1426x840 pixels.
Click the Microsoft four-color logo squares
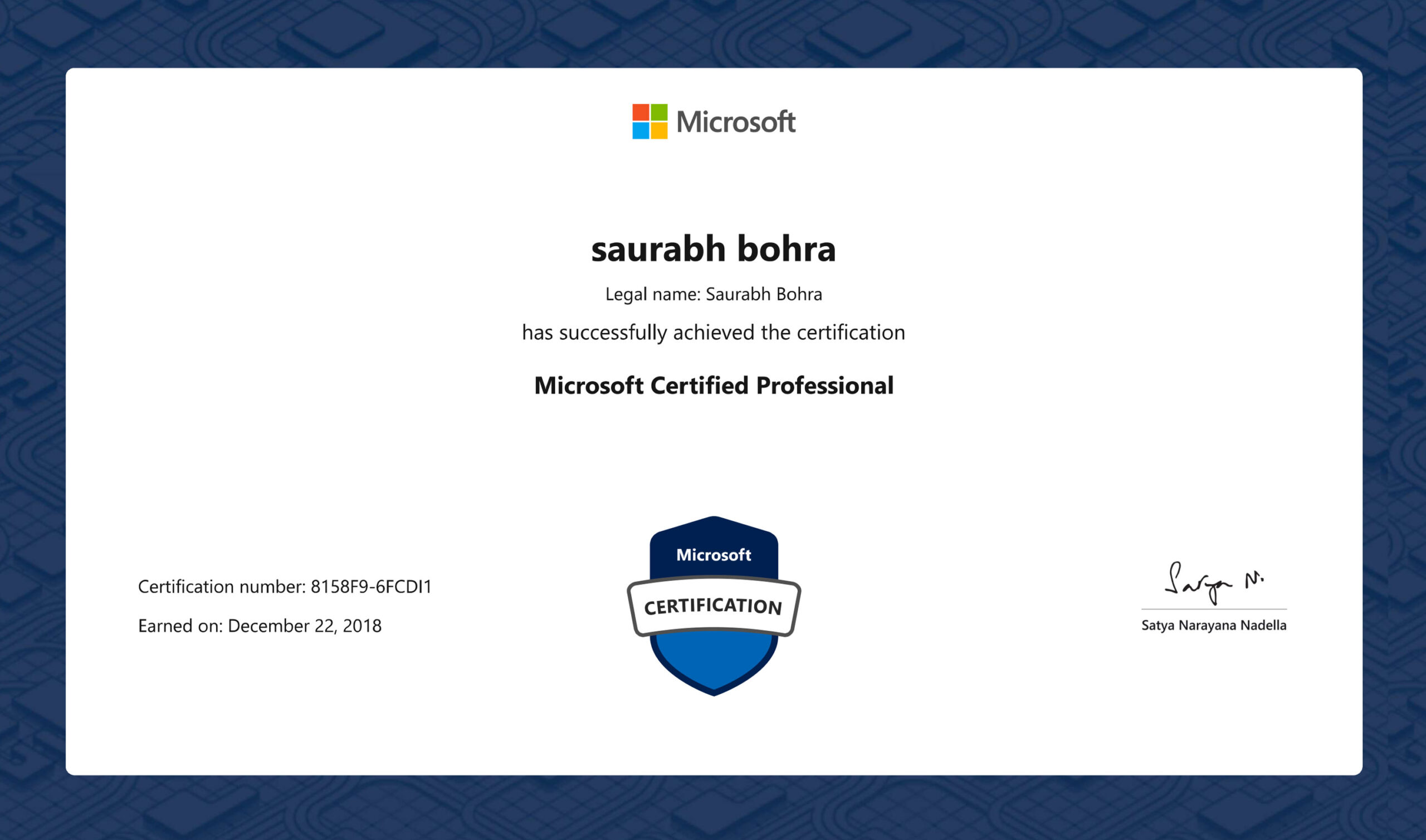pyautogui.click(x=649, y=121)
